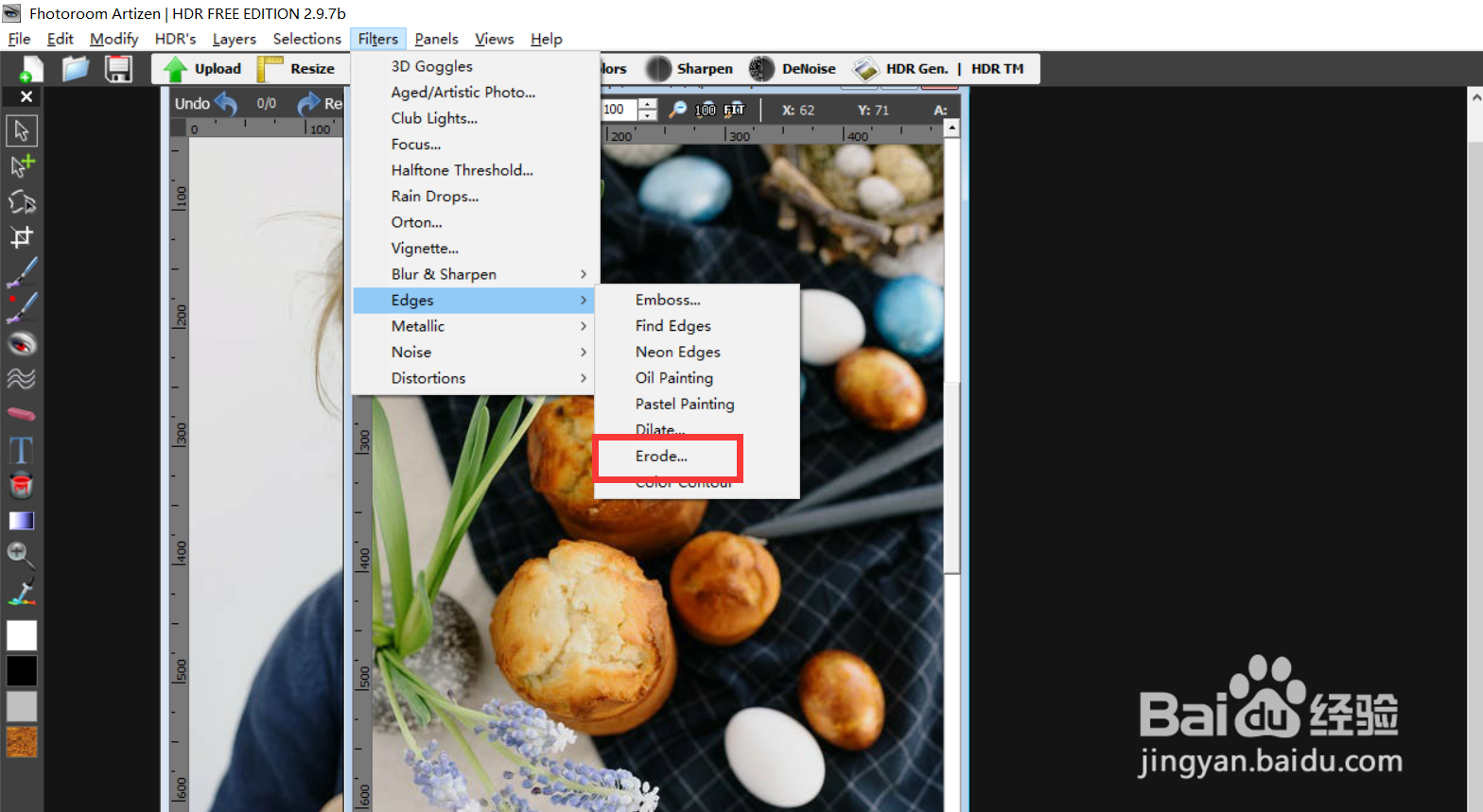1483x812 pixels.
Task: Expand the Blur & Sharpen submenu
Action: click(x=476, y=274)
